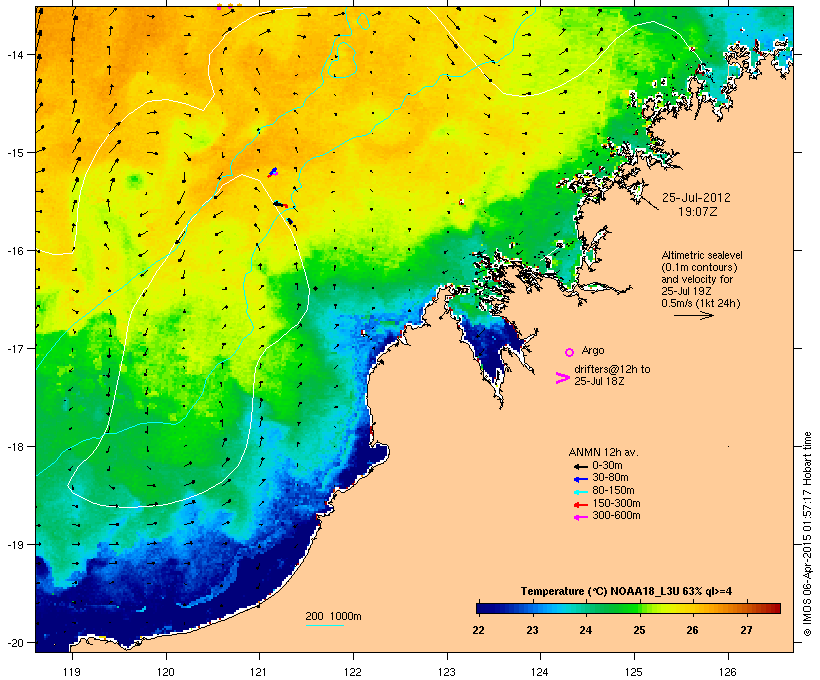Click the blue 30-80m legend arrow
Image resolution: width=820 pixels, height=680 pixels.
(x=580, y=479)
